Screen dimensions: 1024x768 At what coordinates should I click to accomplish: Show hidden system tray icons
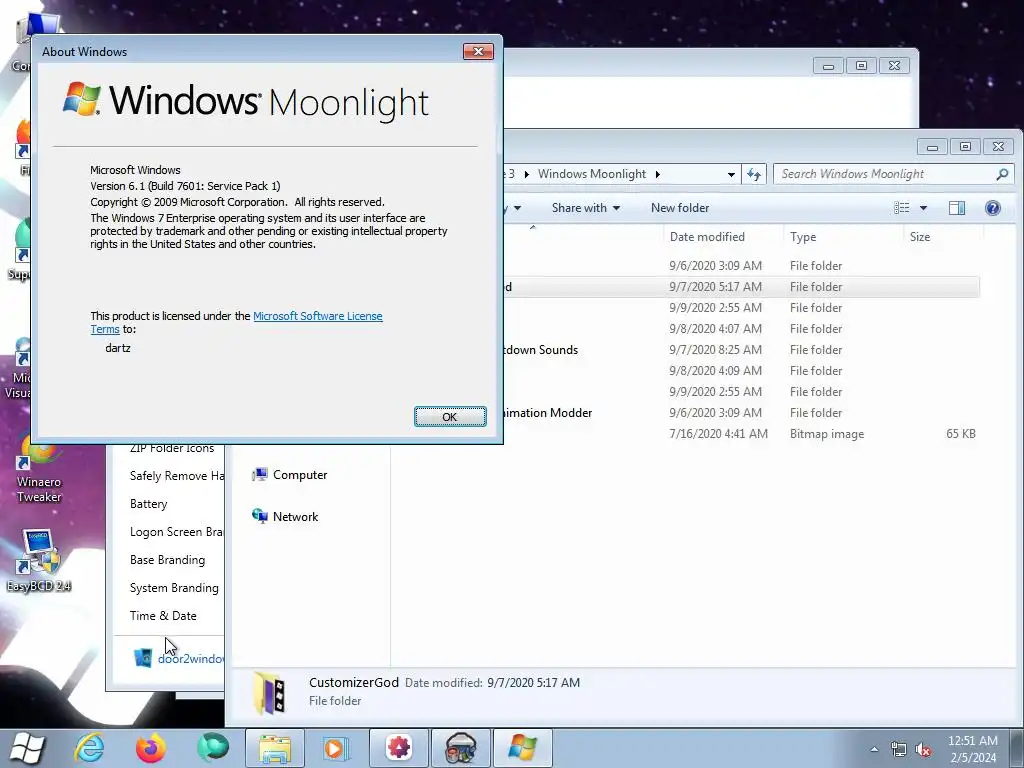[x=874, y=749]
